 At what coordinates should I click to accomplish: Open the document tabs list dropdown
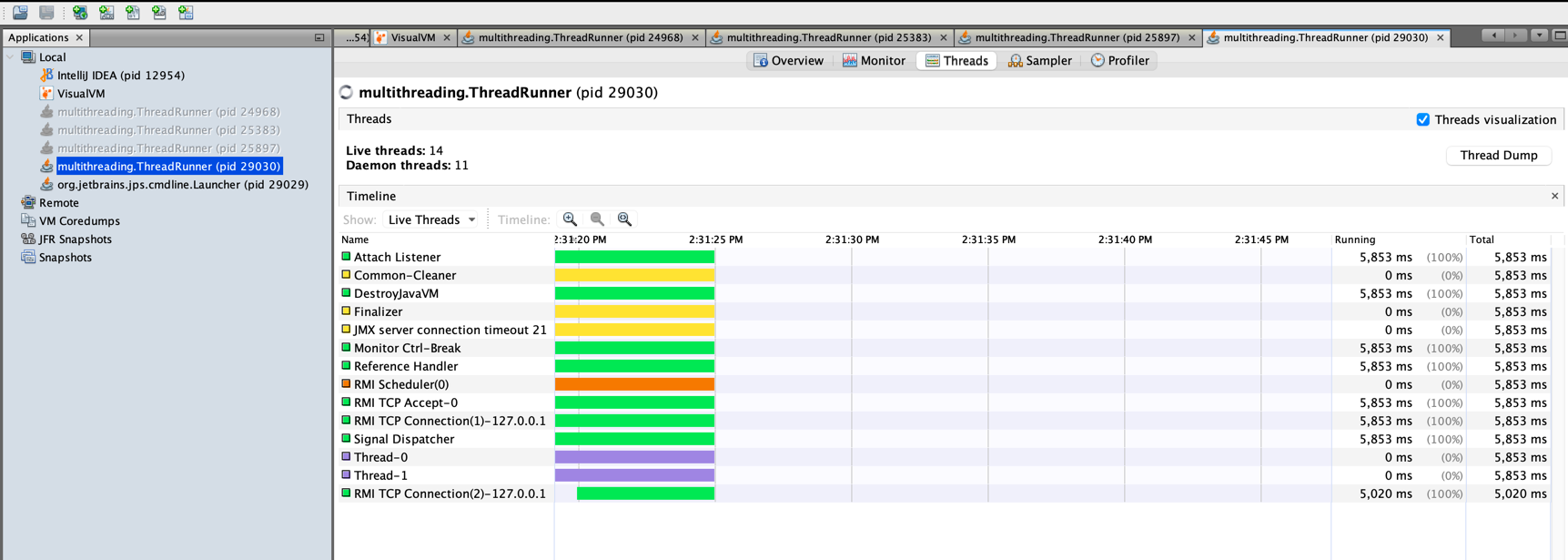1539,36
